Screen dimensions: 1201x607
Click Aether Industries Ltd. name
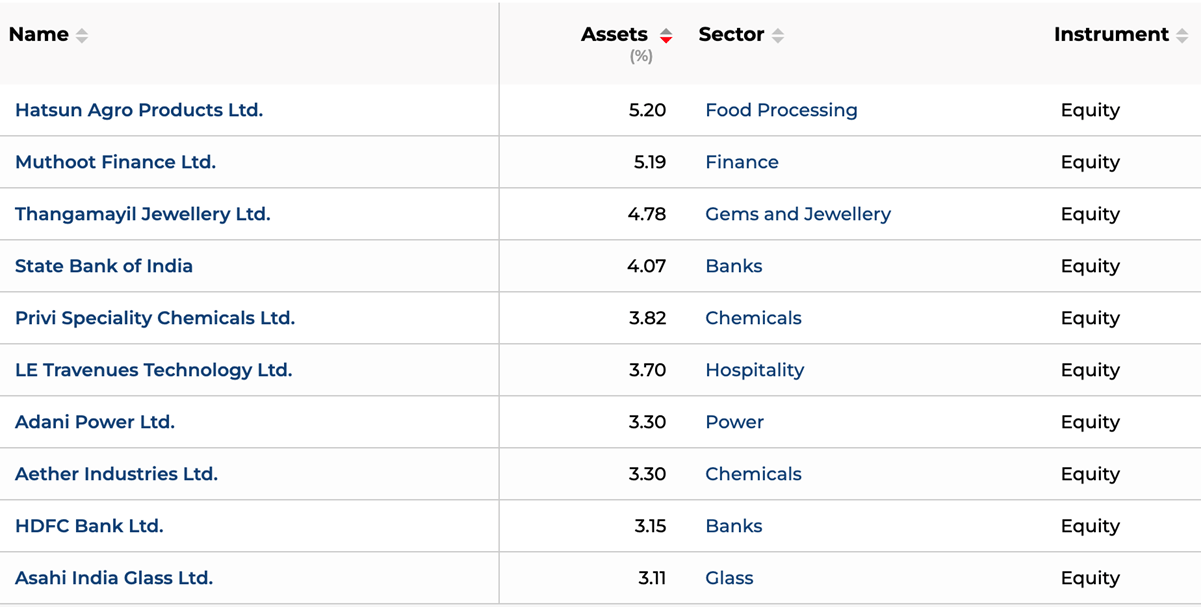116,474
